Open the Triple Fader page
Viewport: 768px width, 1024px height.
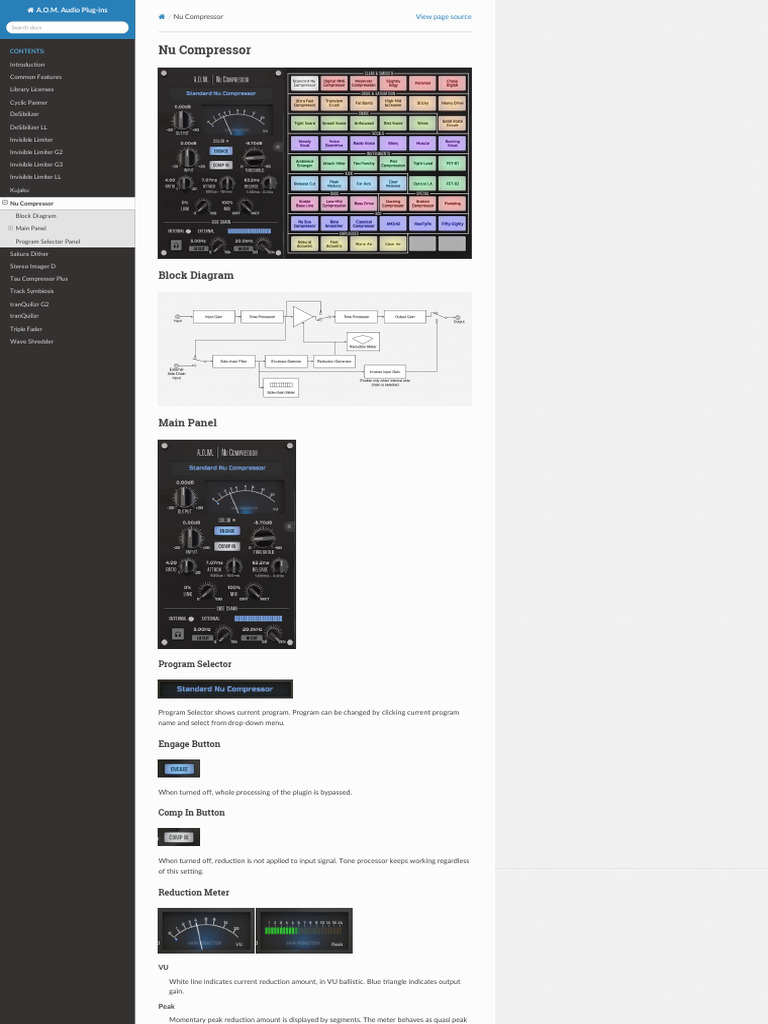[x=26, y=329]
